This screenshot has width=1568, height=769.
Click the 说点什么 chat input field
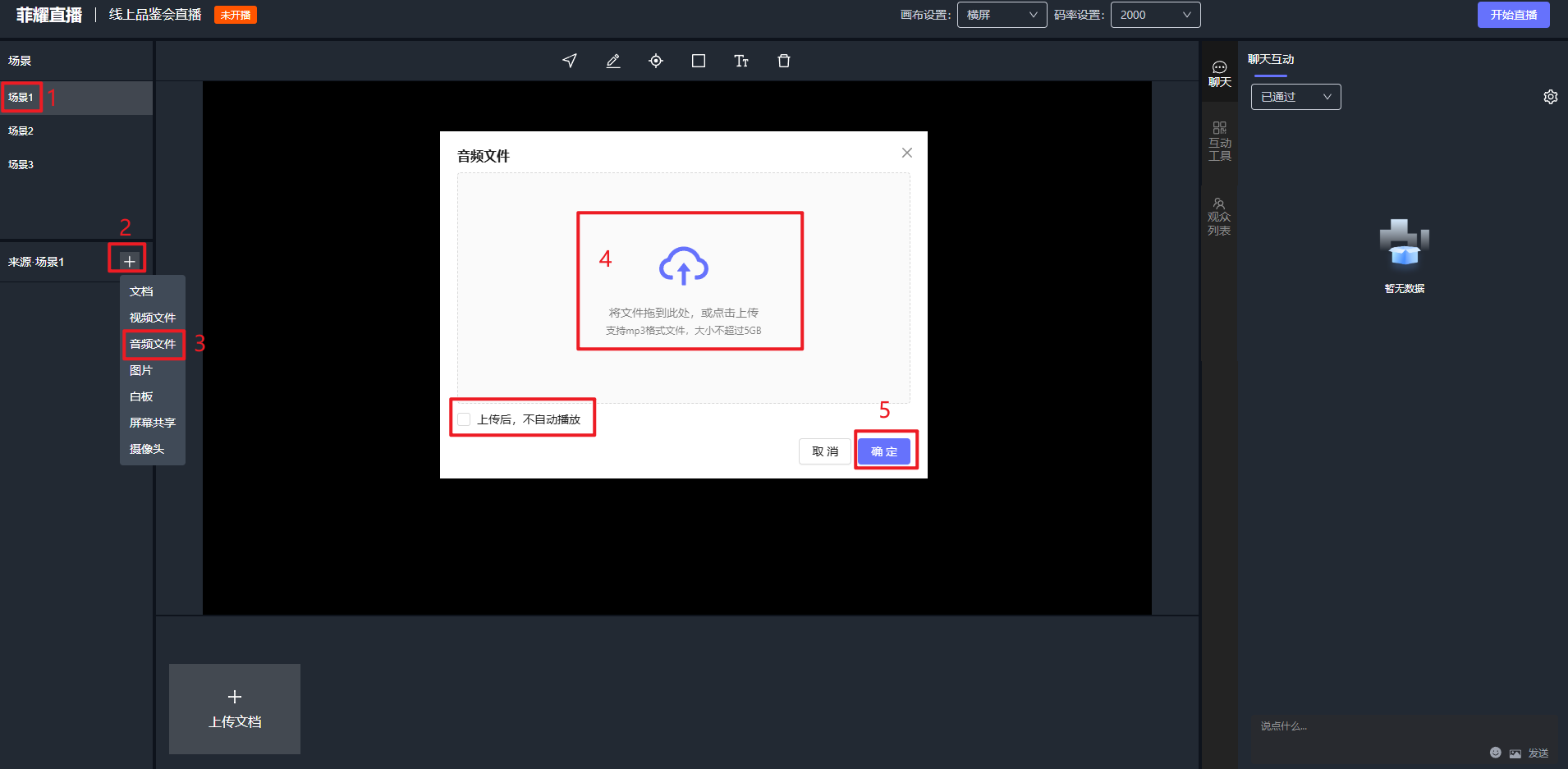coord(1396,726)
